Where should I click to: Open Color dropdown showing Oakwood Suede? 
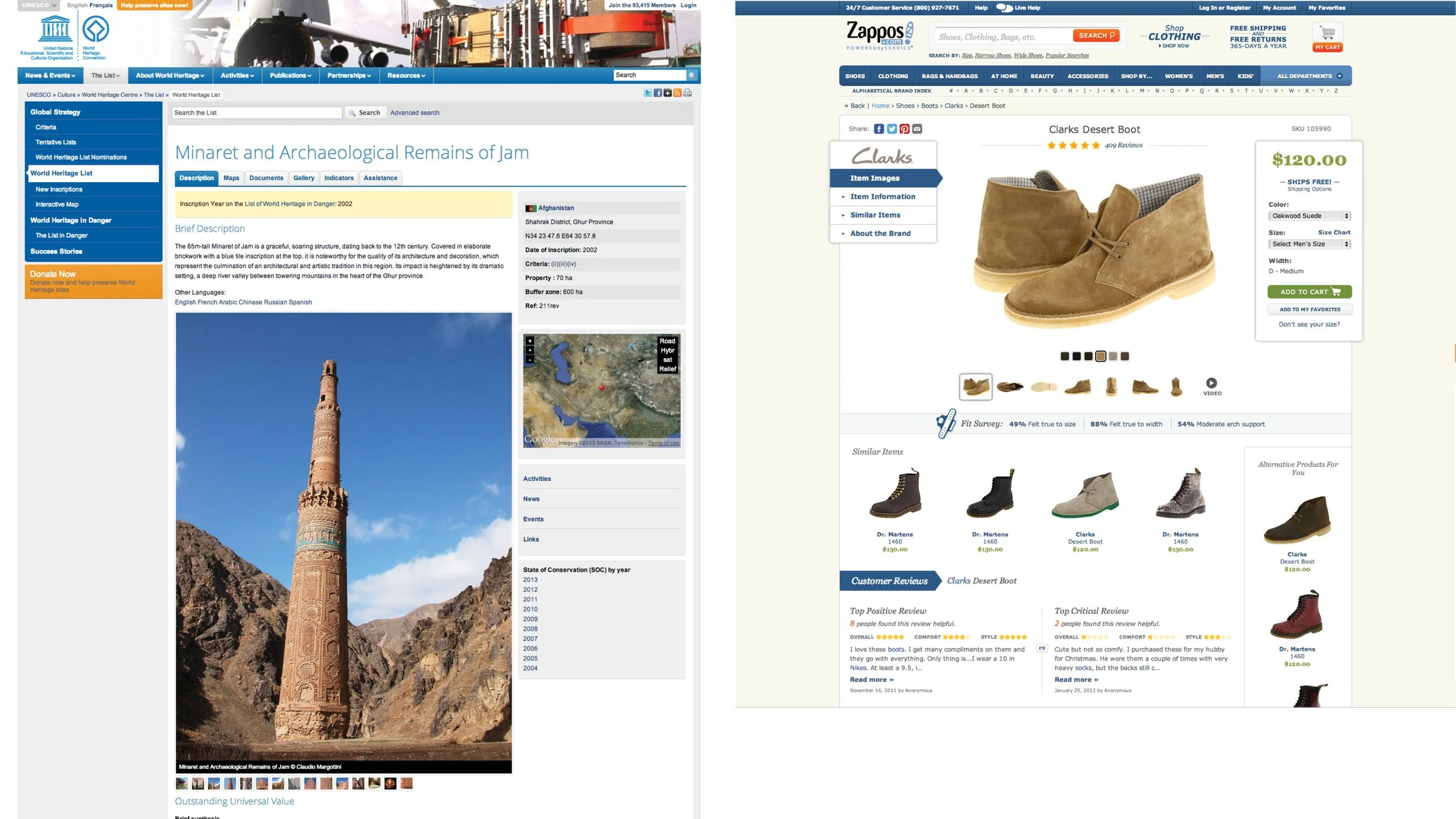1309,216
